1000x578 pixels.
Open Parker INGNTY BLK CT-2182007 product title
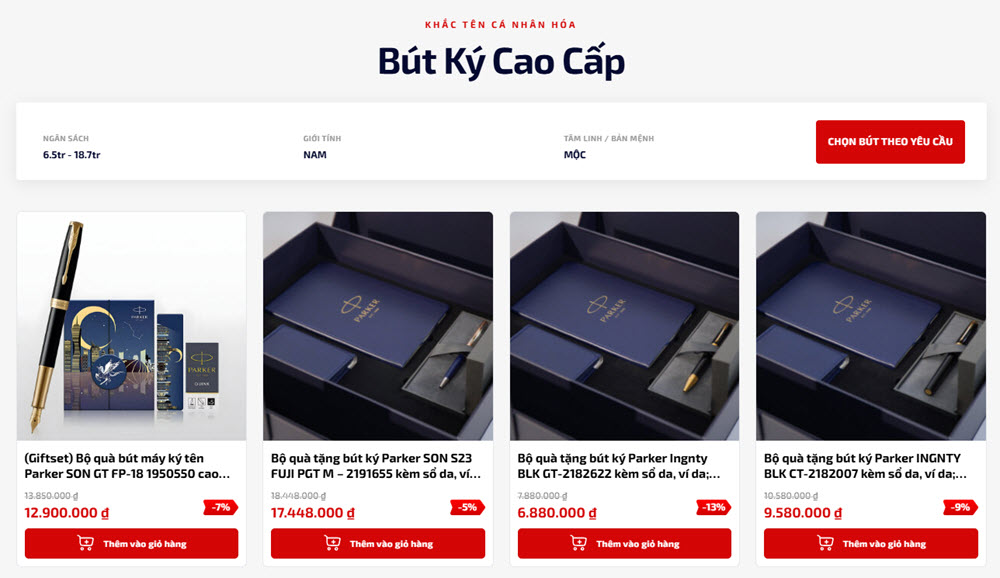(x=865, y=466)
